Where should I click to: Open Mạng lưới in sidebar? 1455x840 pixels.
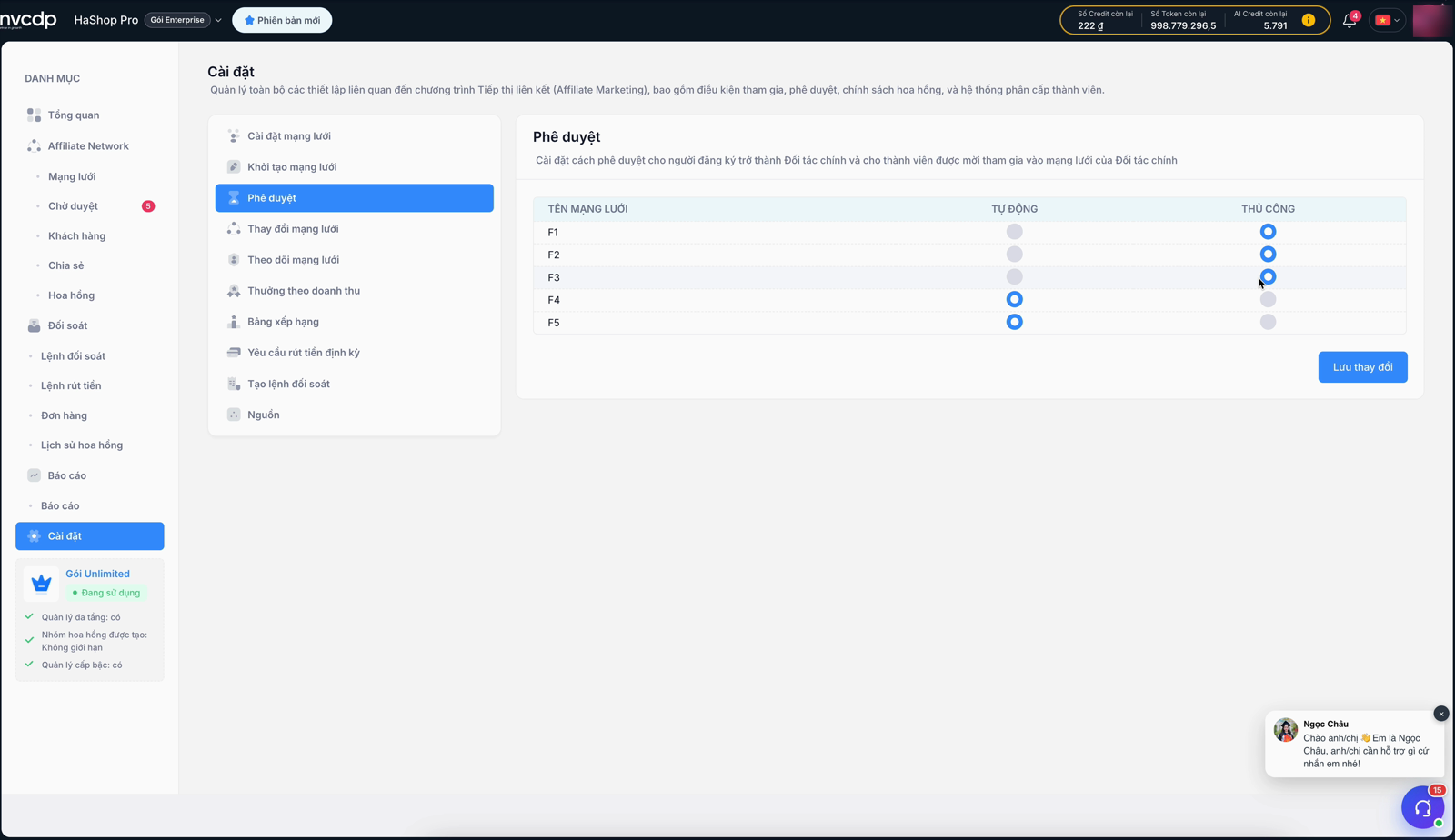coord(72,176)
